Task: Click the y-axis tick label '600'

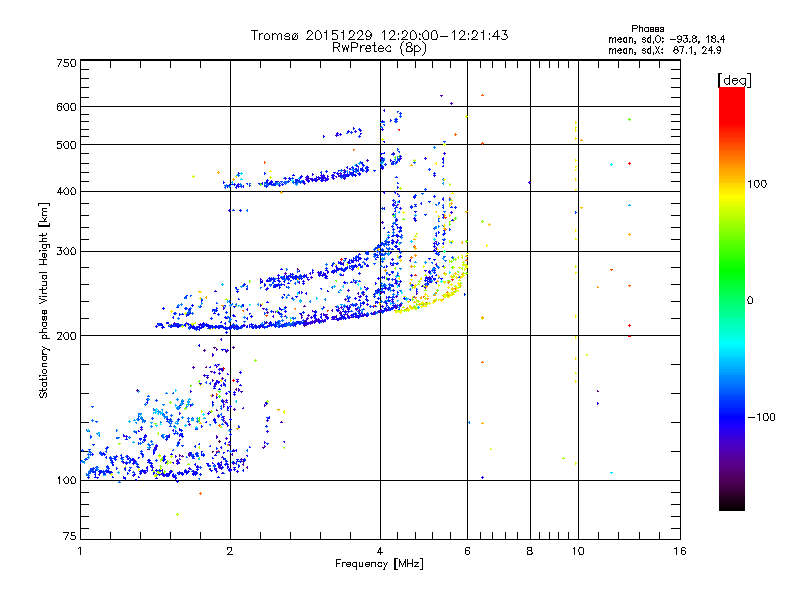Action: coord(67,107)
